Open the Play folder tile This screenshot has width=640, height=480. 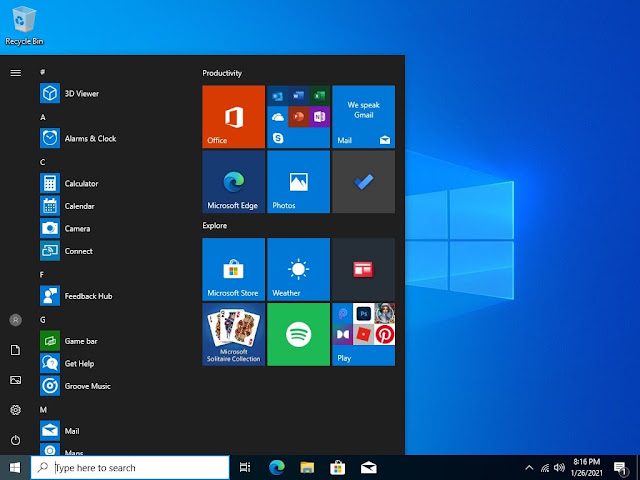coord(363,334)
